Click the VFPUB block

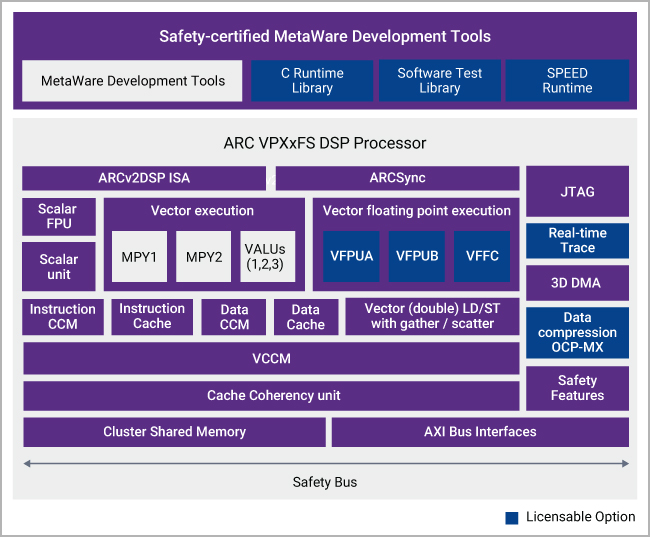(417, 256)
